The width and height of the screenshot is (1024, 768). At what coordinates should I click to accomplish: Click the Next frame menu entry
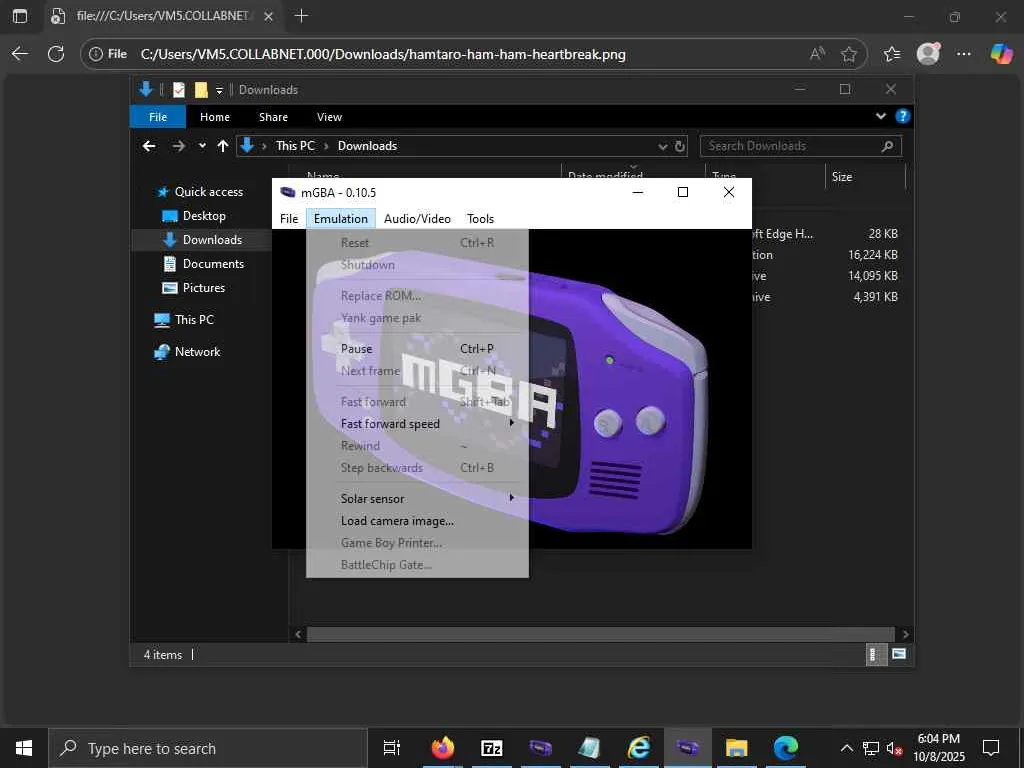(417, 371)
